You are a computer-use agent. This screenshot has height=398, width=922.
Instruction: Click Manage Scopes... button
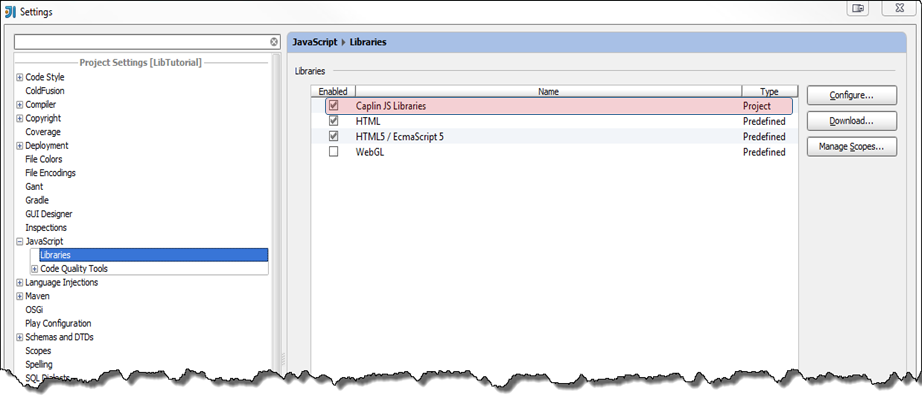click(x=851, y=146)
